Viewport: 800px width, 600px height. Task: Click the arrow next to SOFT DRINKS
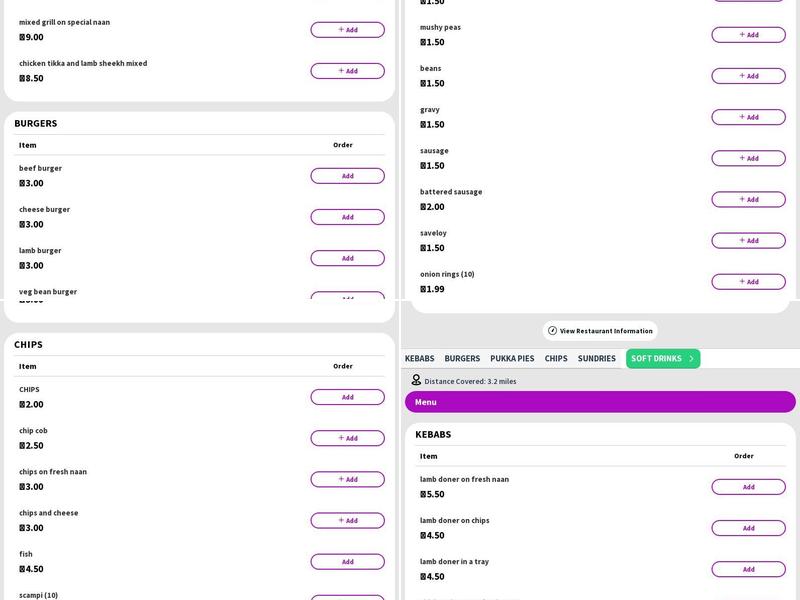[691, 359]
